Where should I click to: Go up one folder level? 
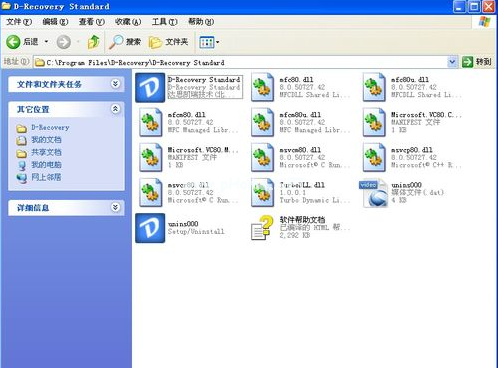(94, 42)
